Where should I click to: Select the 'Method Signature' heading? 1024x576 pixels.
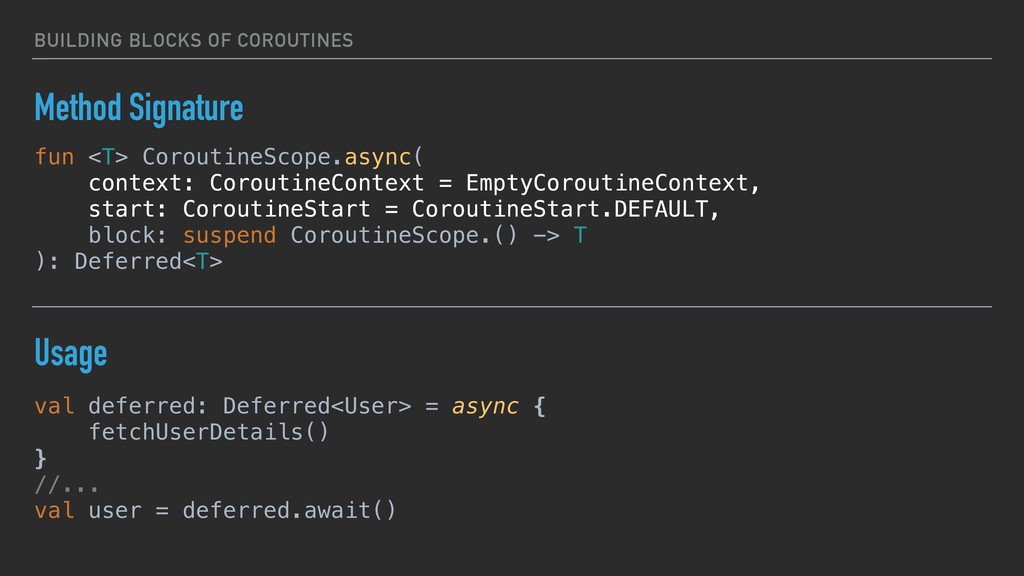(138, 107)
